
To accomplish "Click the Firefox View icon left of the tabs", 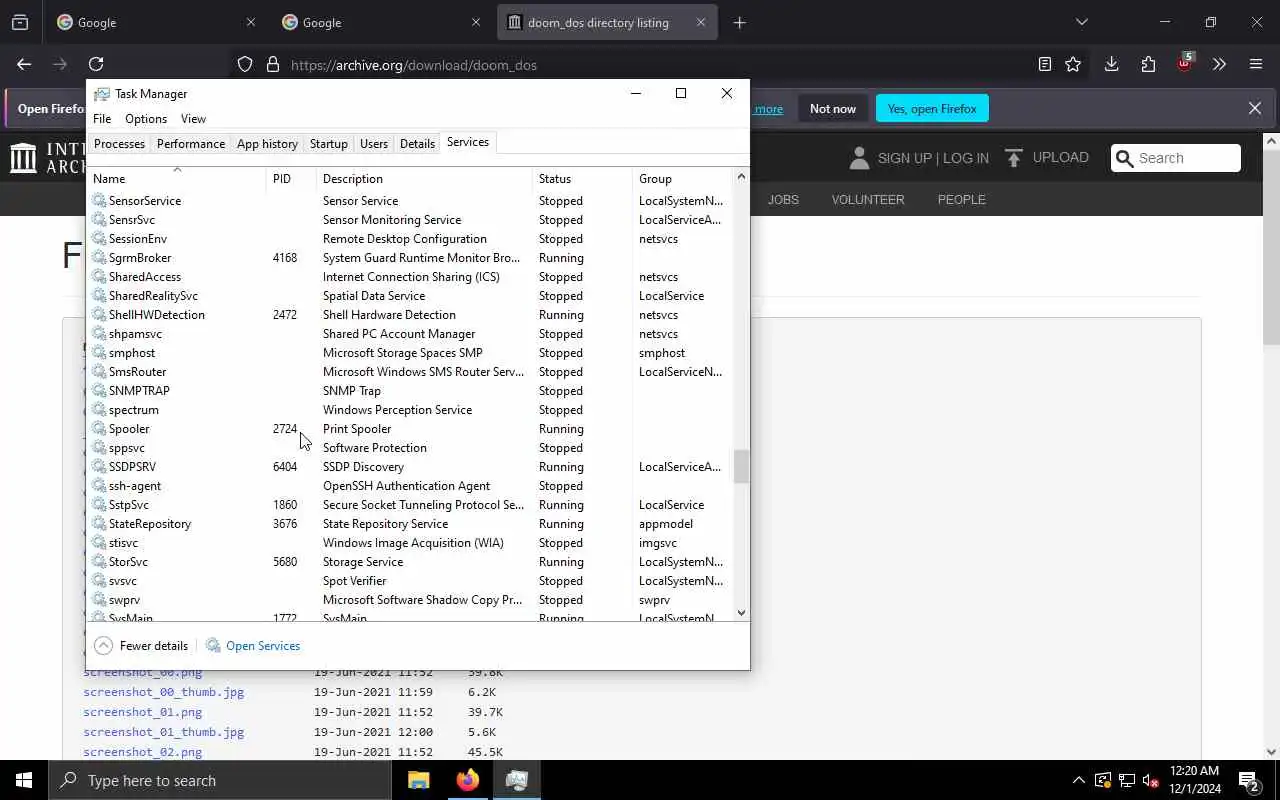I will point(20,22).
